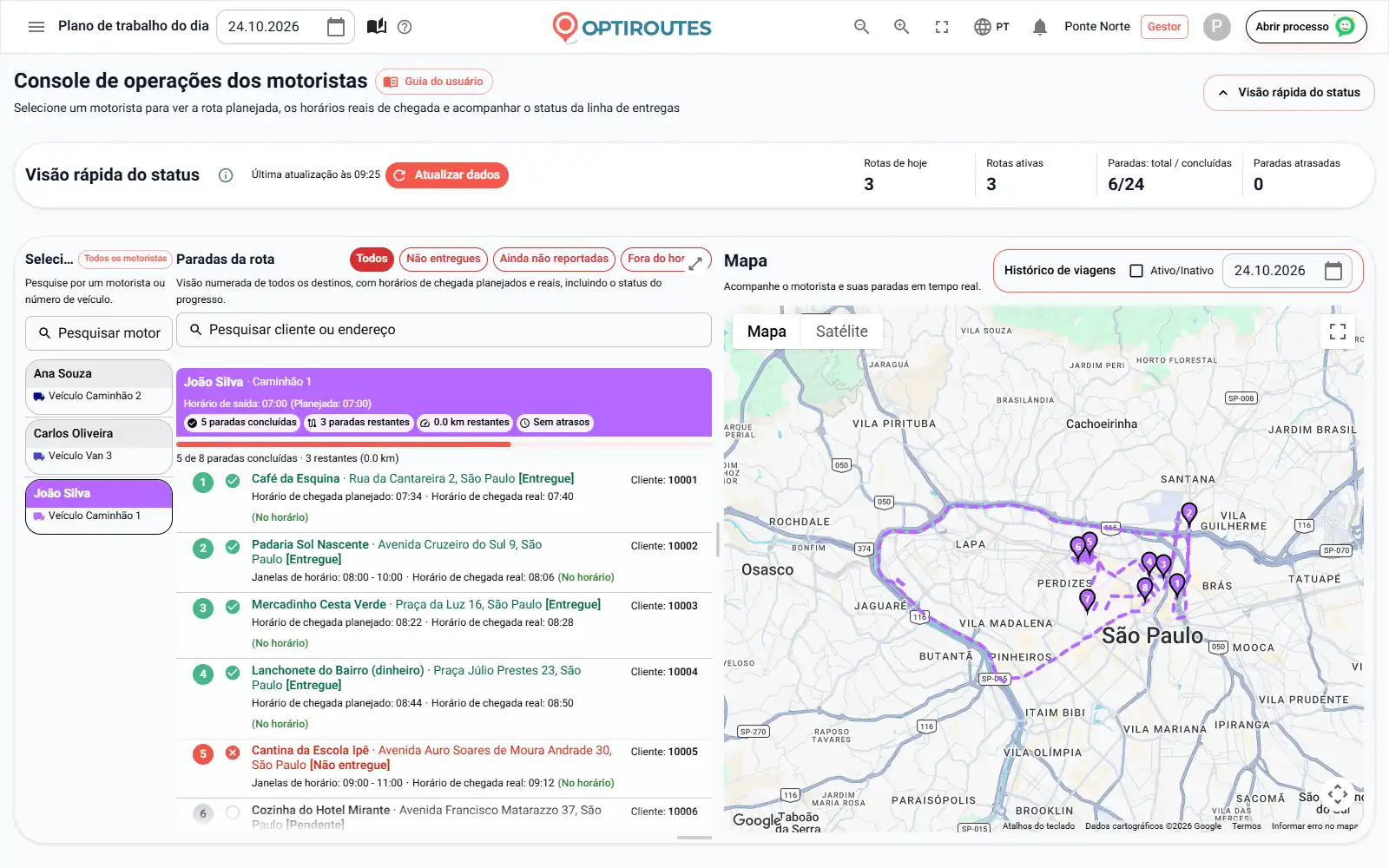Open the PT language selector
Image resolution: width=1389 pixels, height=868 pixels.
(x=991, y=27)
